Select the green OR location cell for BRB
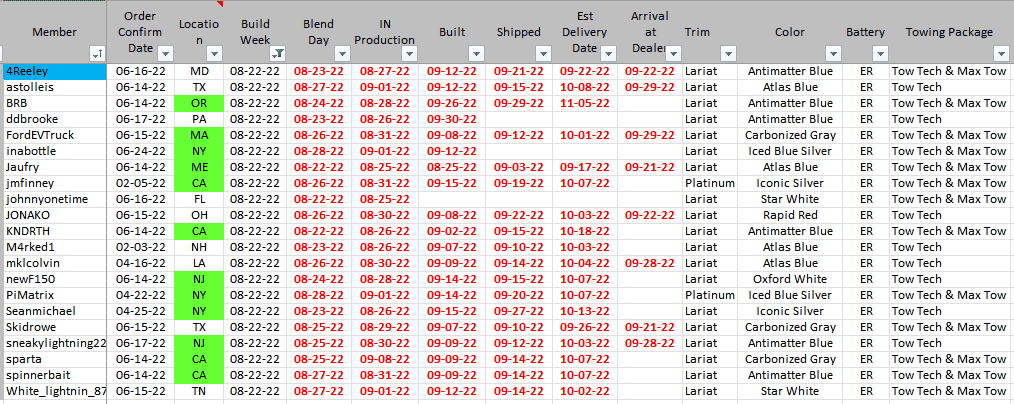Screen dimensions: 1014x404 [x=199, y=103]
